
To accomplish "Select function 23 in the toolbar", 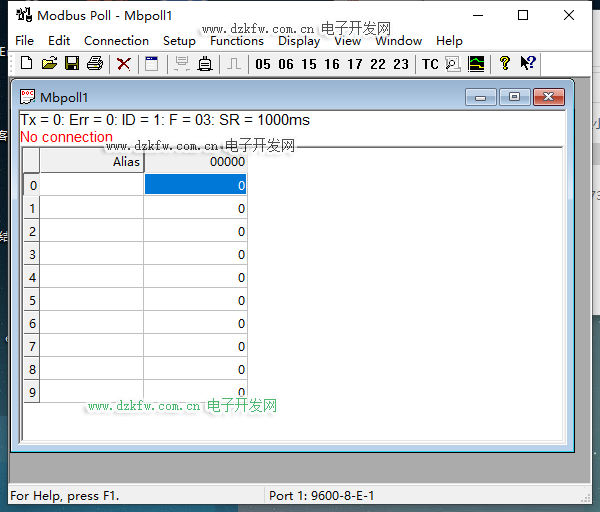I will [401, 64].
